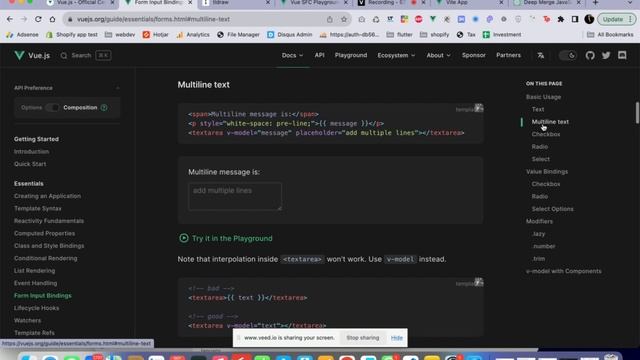Click the Vue.js logo icon
The image size is (640, 360).
click(19, 55)
